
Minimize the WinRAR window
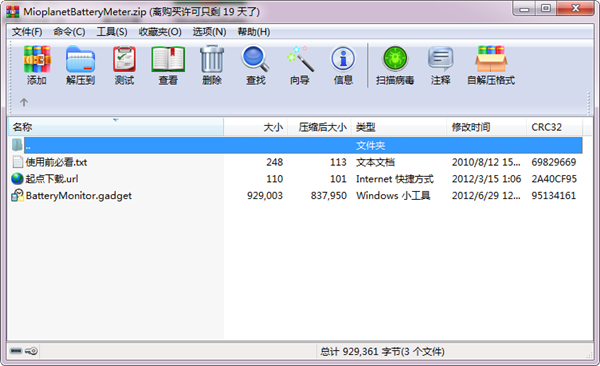coord(525,9)
